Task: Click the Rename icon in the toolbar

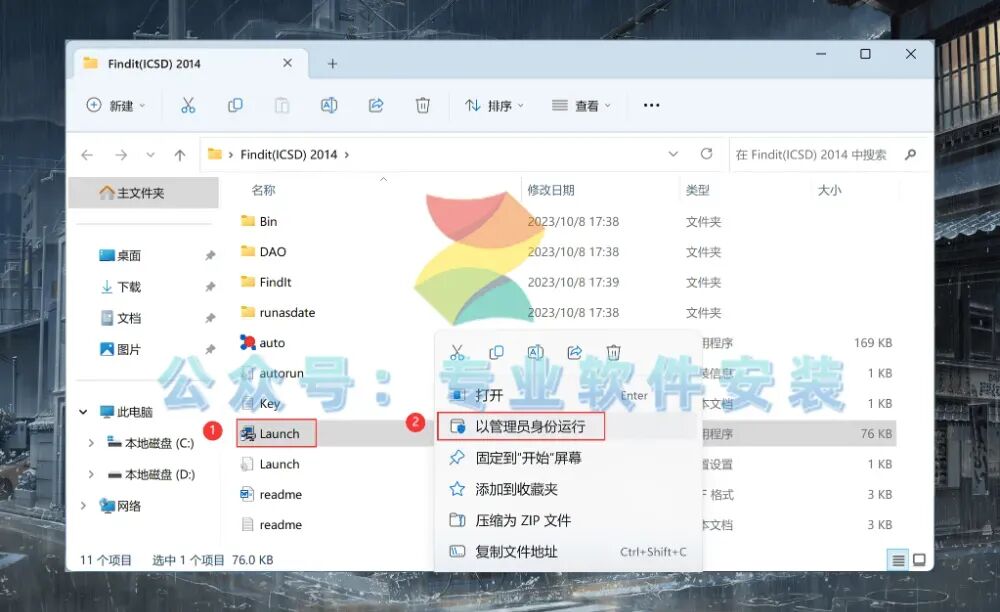Action: coord(329,105)
